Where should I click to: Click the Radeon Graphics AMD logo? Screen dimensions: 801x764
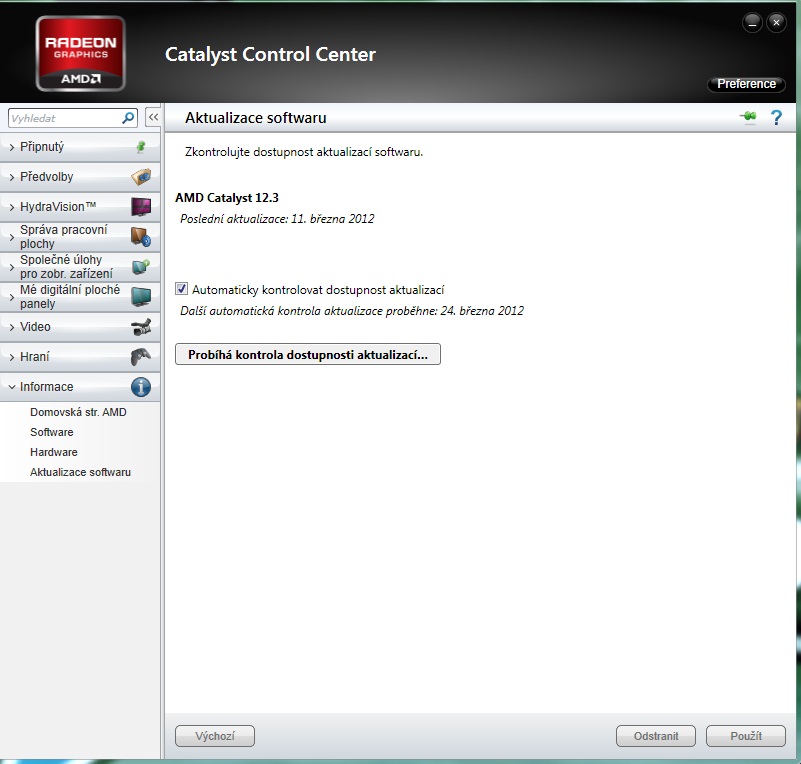[81, 54]
